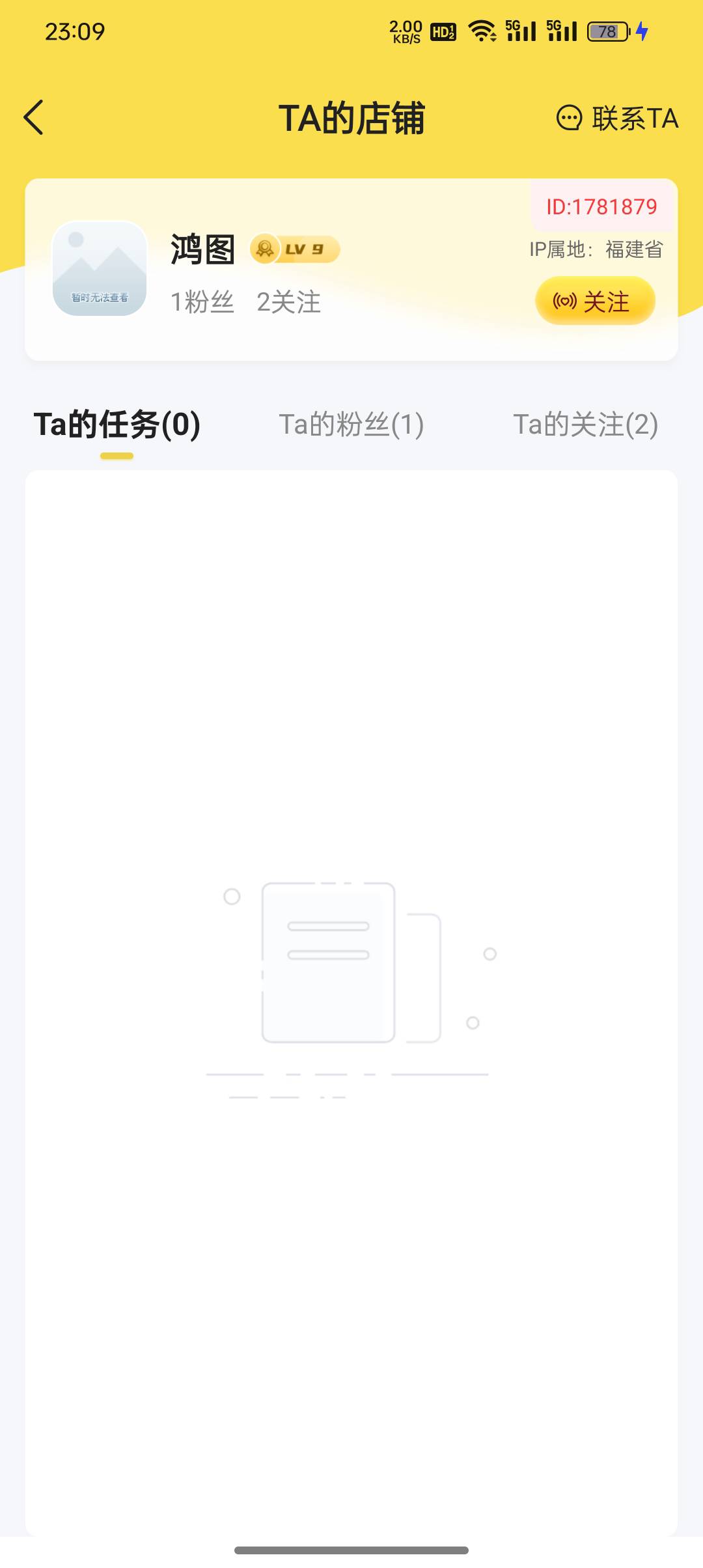Switch to Ta的关注(2) tab
The image size is (703, 1568).
click(x=586, y=425)
